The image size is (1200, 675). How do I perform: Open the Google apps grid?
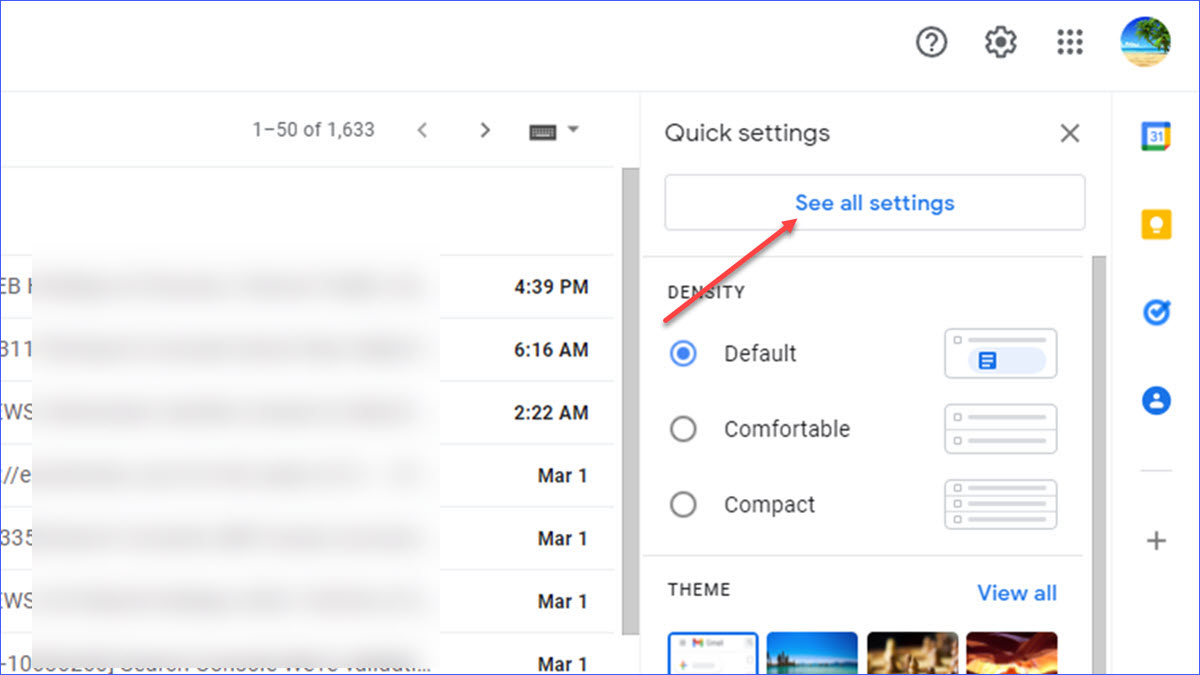(1070, 43)
